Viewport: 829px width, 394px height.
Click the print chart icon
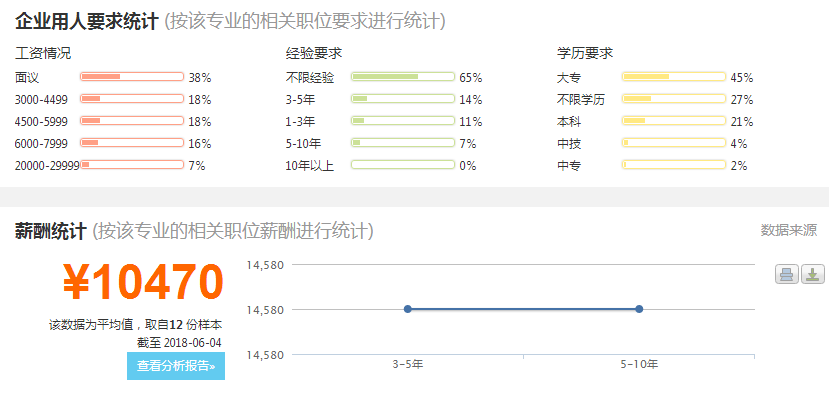point(787,274)
